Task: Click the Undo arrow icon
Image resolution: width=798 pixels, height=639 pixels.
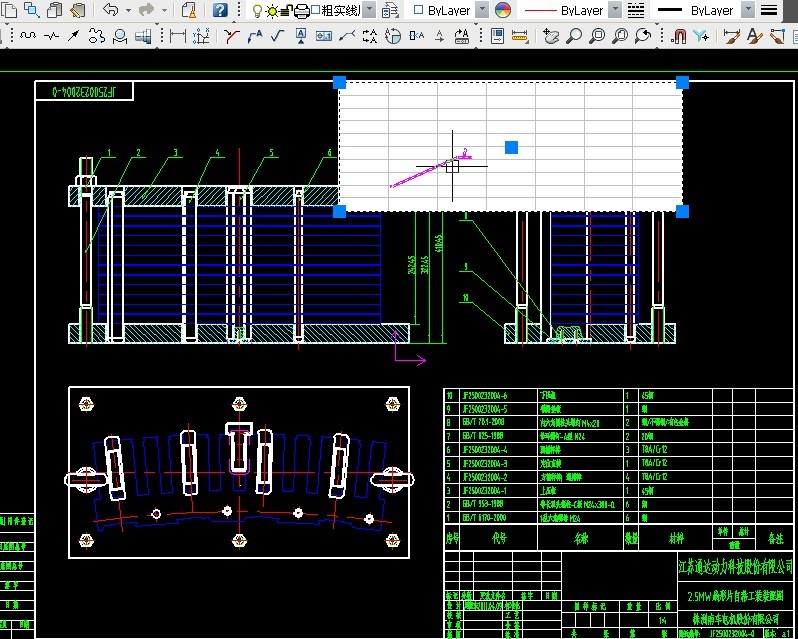Action: tap(110, 10)
